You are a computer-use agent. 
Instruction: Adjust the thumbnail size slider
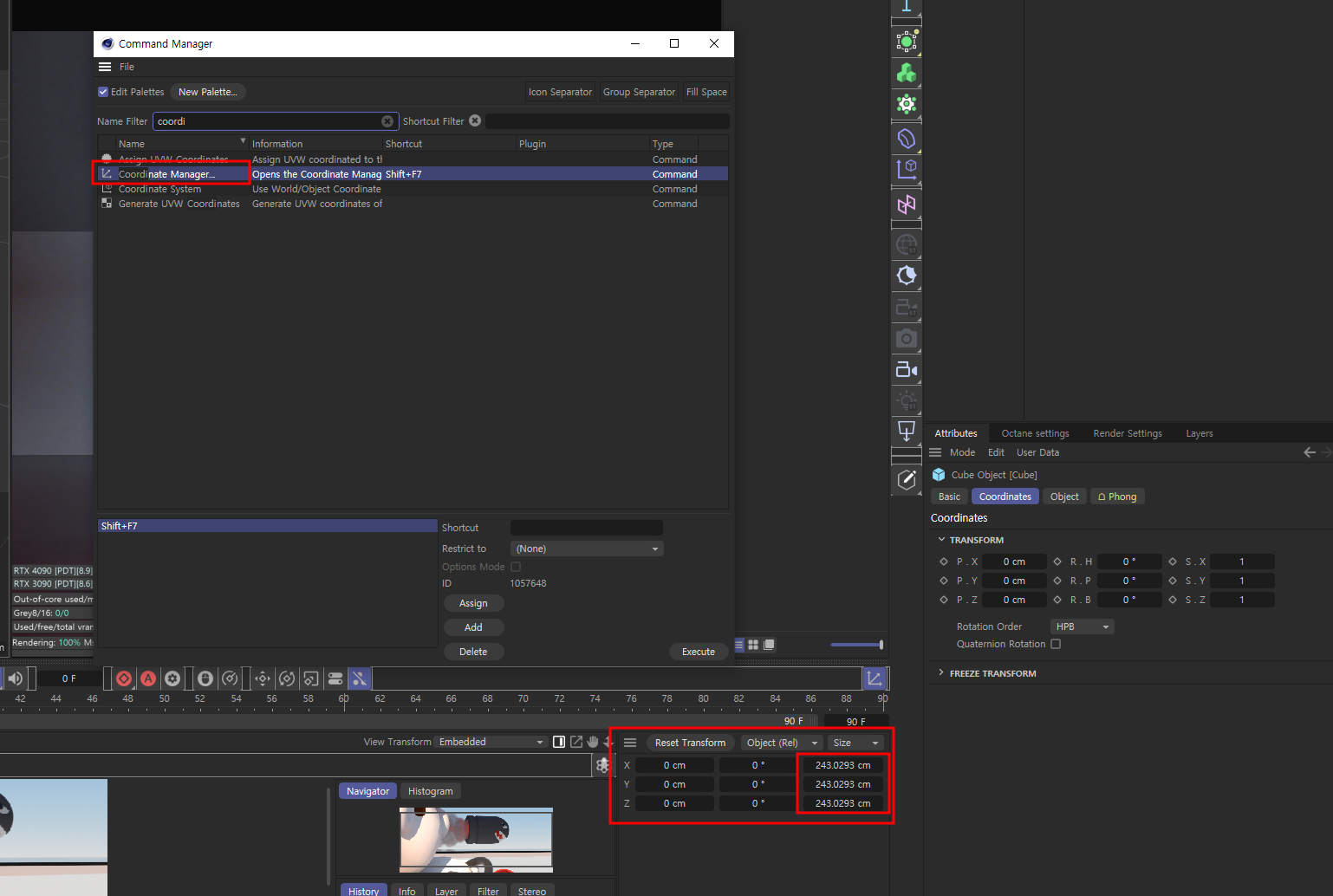click(x=856, y=645)
